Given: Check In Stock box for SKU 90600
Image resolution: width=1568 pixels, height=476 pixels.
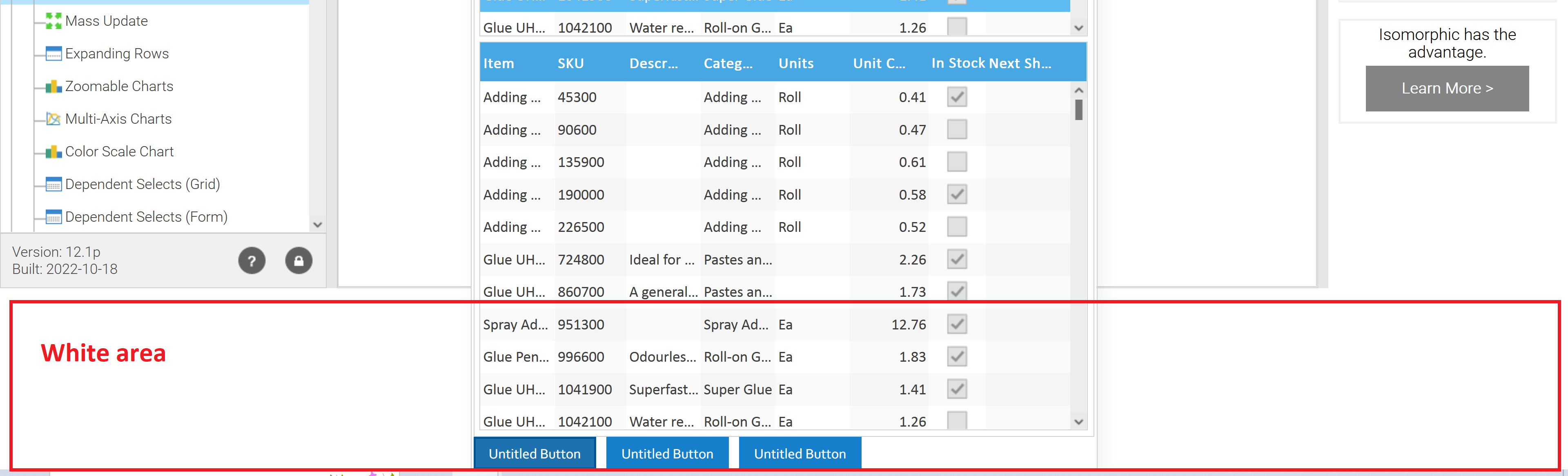Looking at the screenshot, I should pyautogui.click(x=957, y=130).
